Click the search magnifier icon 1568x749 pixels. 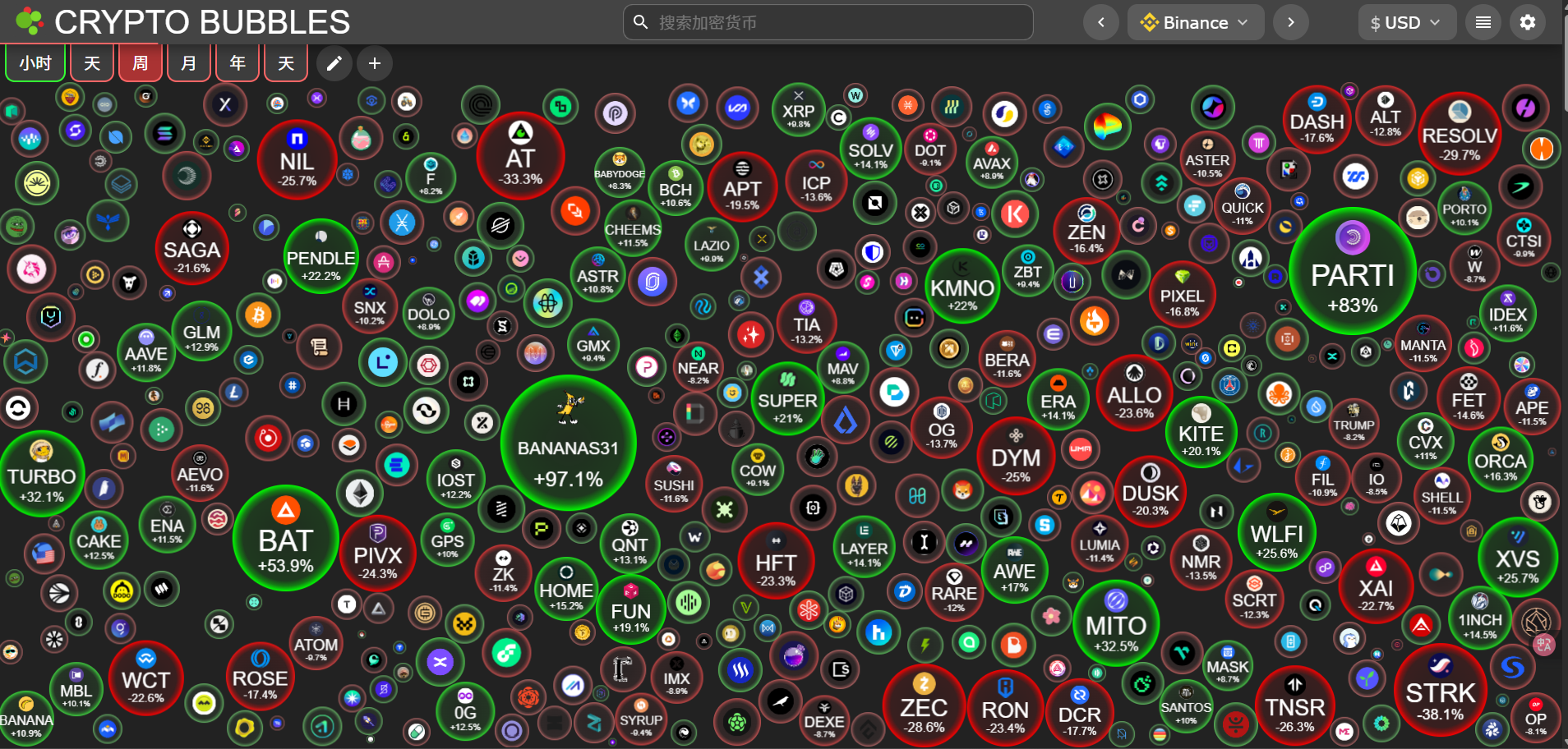[x=641, y=22]
